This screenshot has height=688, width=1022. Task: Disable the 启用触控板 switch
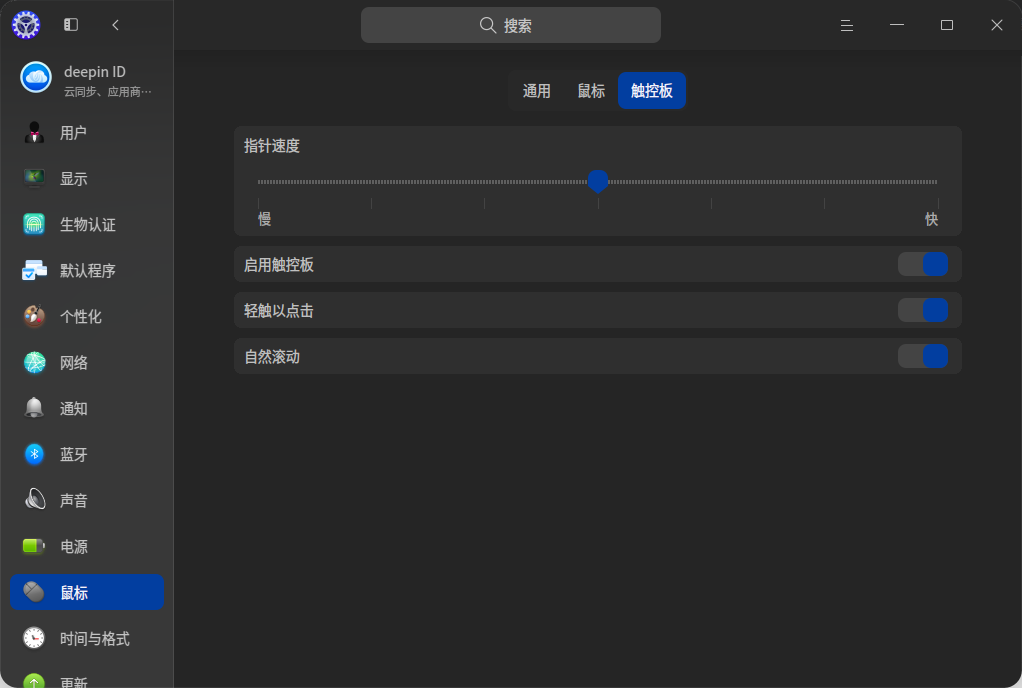click(922, 265)
